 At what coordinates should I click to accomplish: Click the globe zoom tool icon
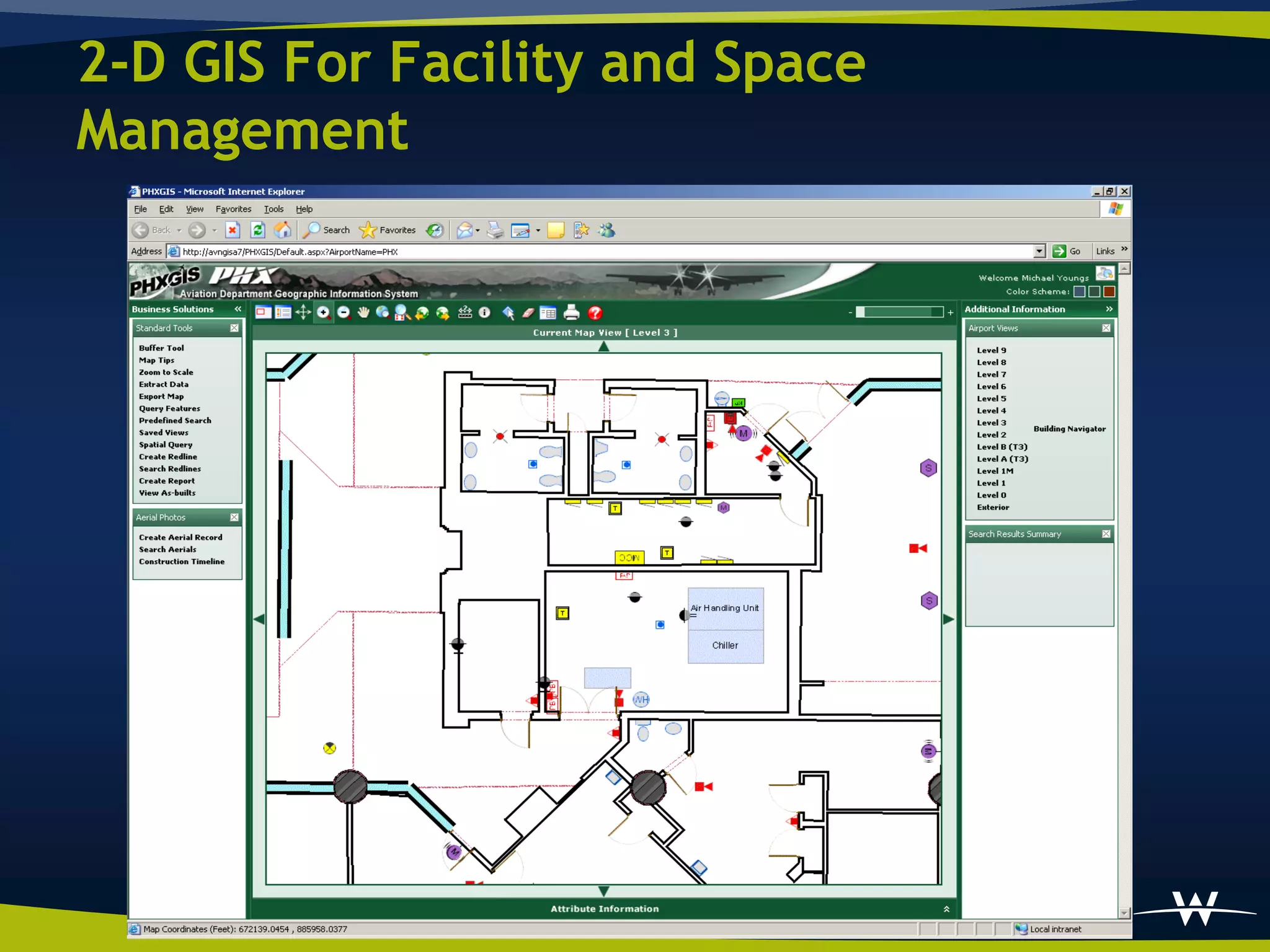(383, 313)
